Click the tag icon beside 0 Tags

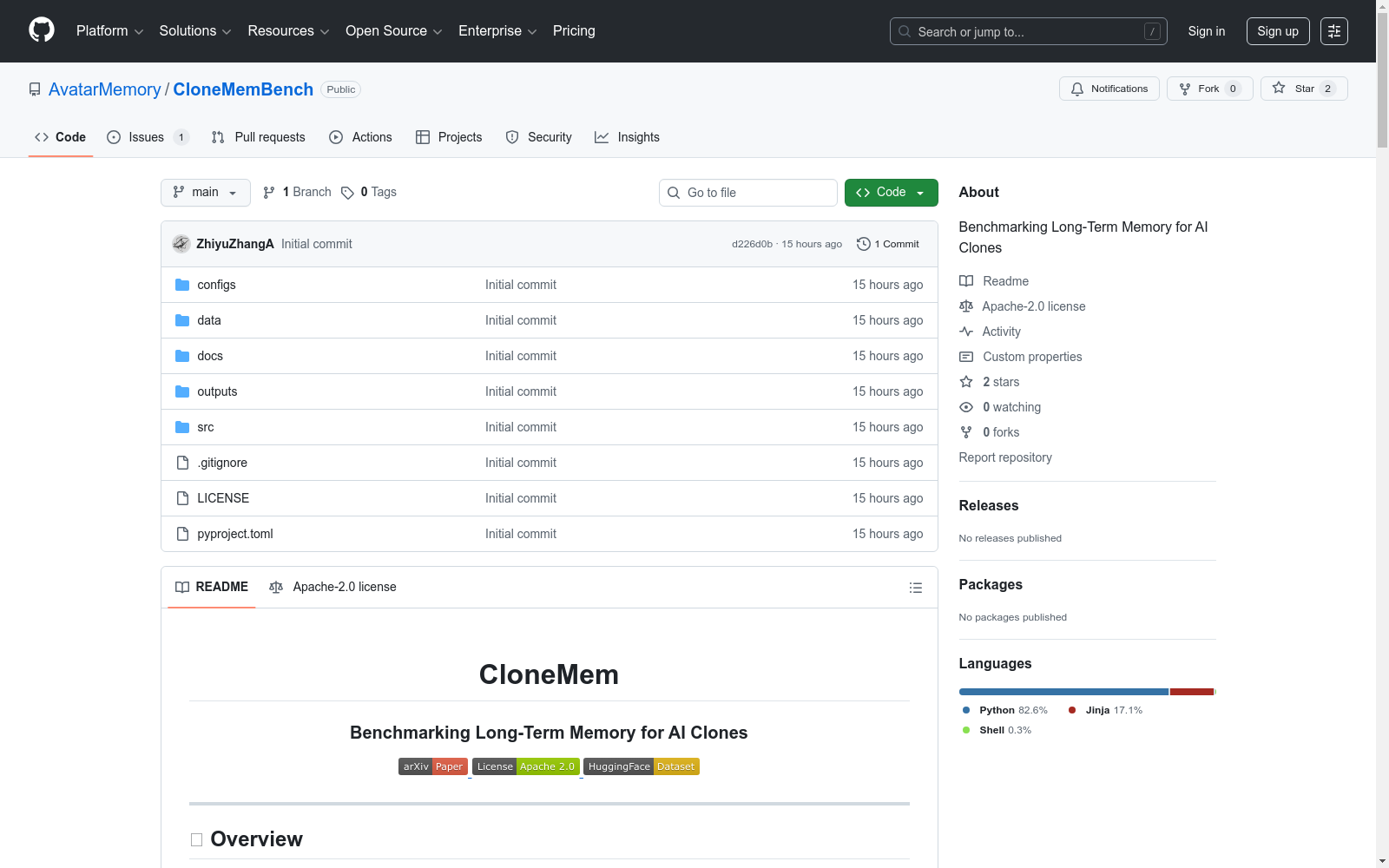click(x=347, y=193)
